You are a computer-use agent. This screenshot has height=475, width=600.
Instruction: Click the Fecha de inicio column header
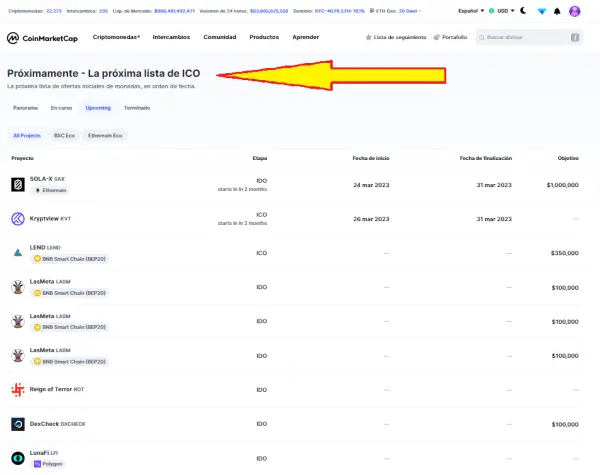(x=371, y=158)
